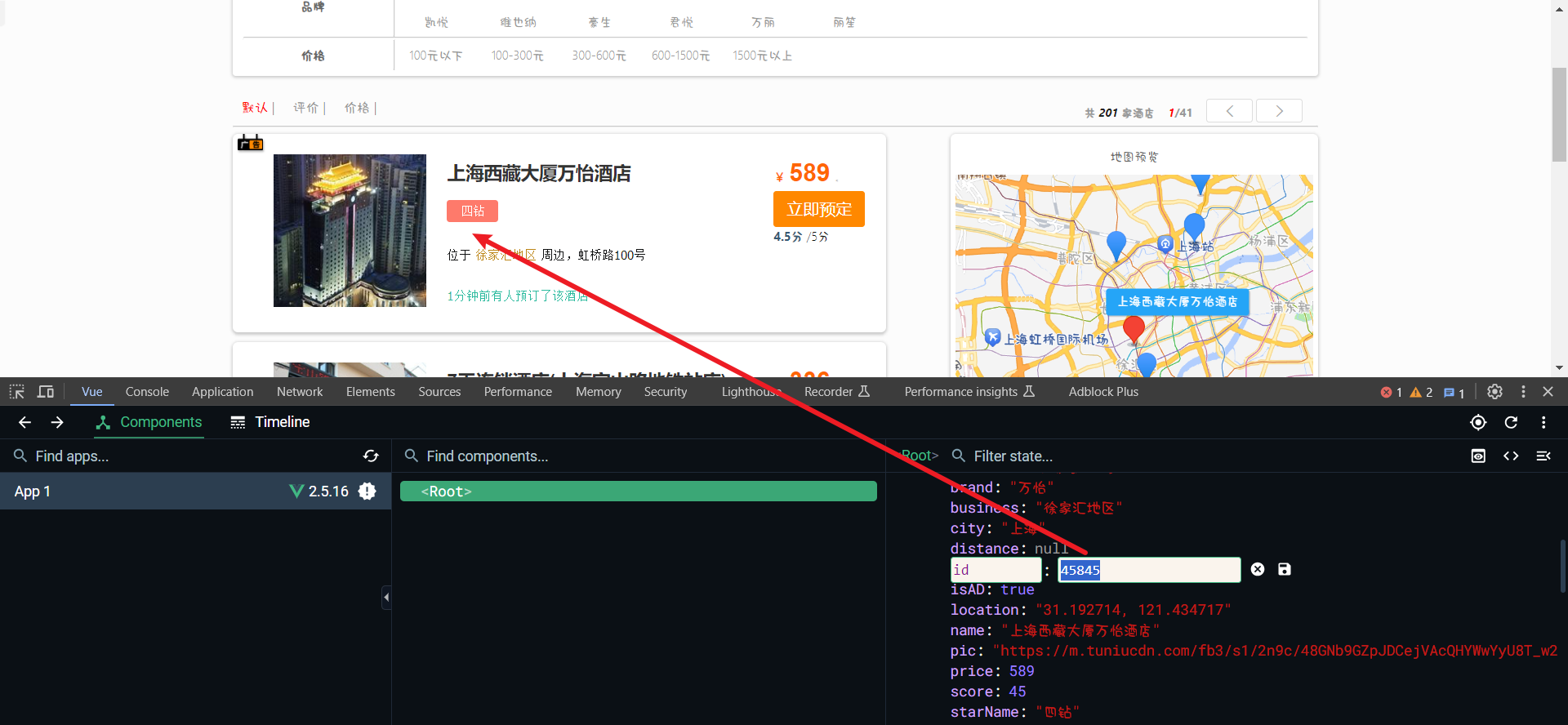Open the Elements tab
The height and width of the screenshot is (725, 1568).
point(370,392)
